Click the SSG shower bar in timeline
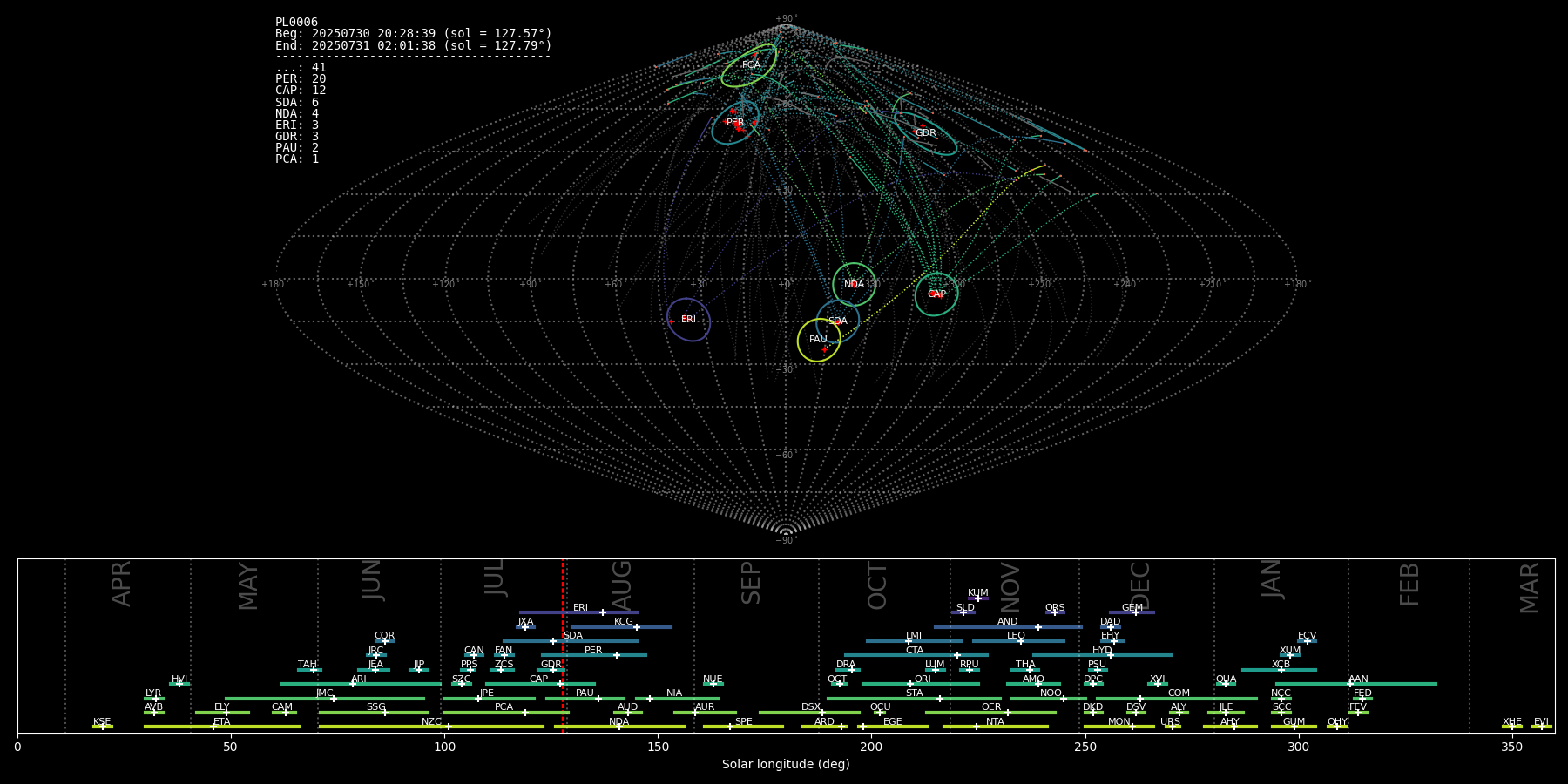1568x784 pixels. (374, 713)
